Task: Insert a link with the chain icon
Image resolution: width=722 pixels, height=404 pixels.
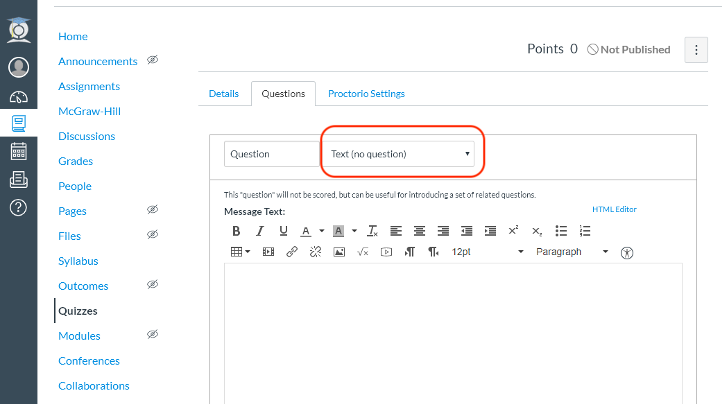Action: (x=292, y=252)
